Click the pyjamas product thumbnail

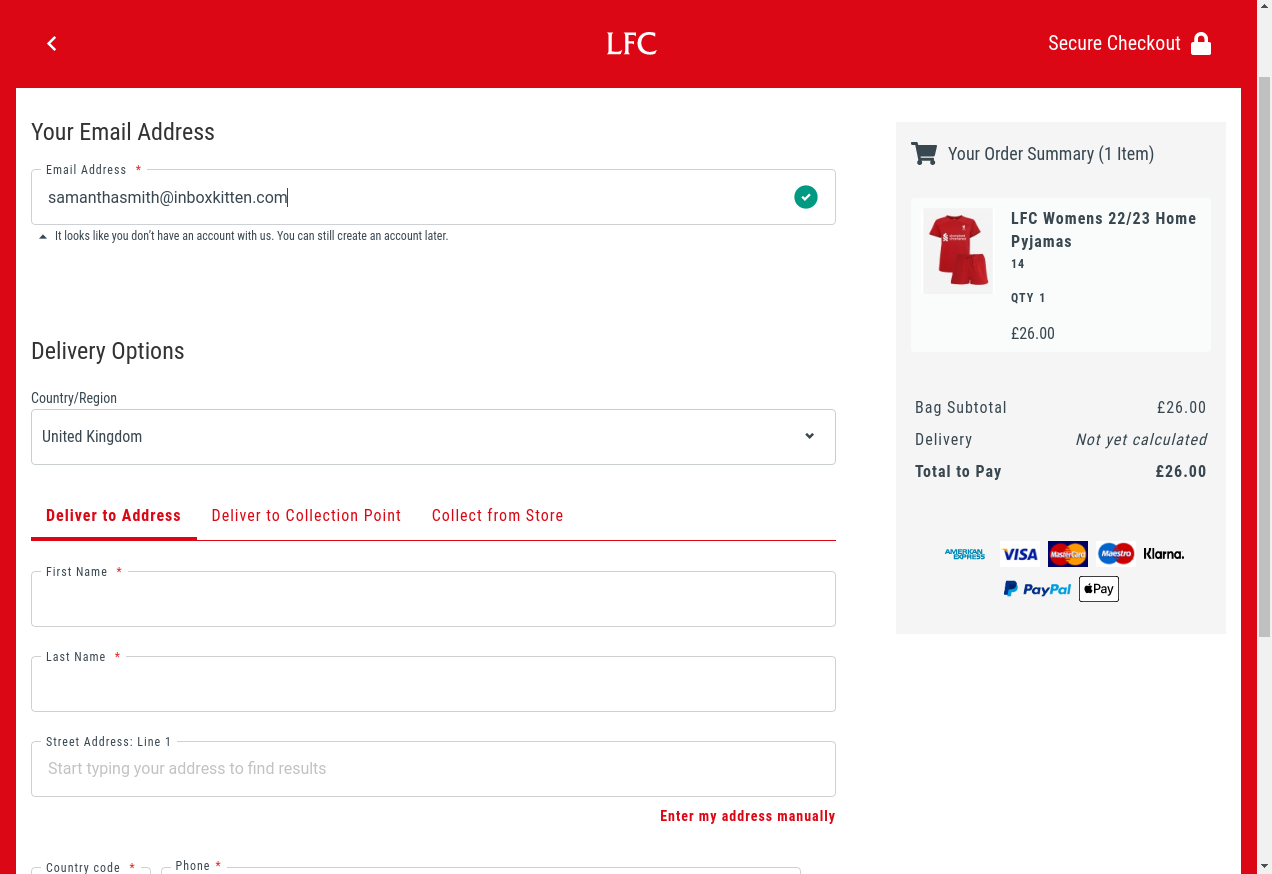tap(957, 250)
